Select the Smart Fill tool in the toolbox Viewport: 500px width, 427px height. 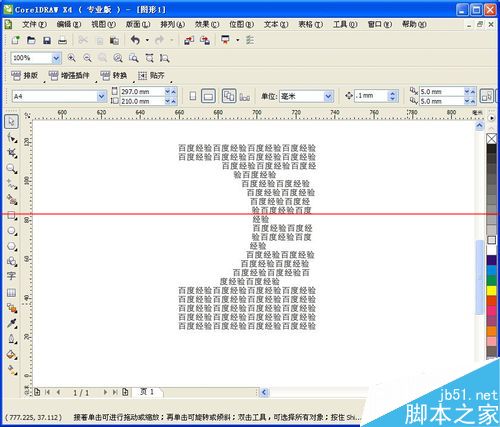coord(12,199)
